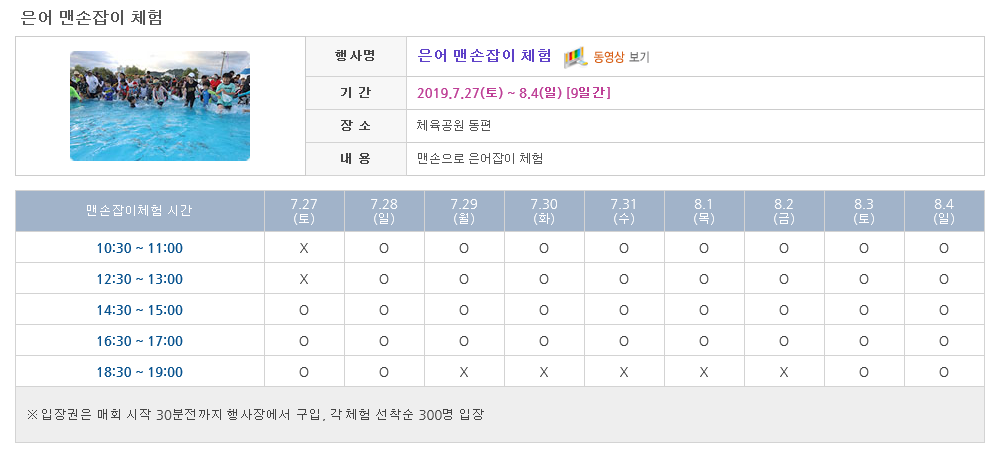
Task: Click the 12:30 ~ 13:00 time slot label
Action: (139, 279)
